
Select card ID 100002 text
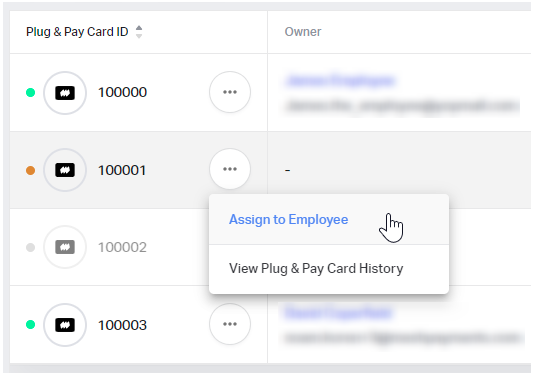tap(122, 247)
